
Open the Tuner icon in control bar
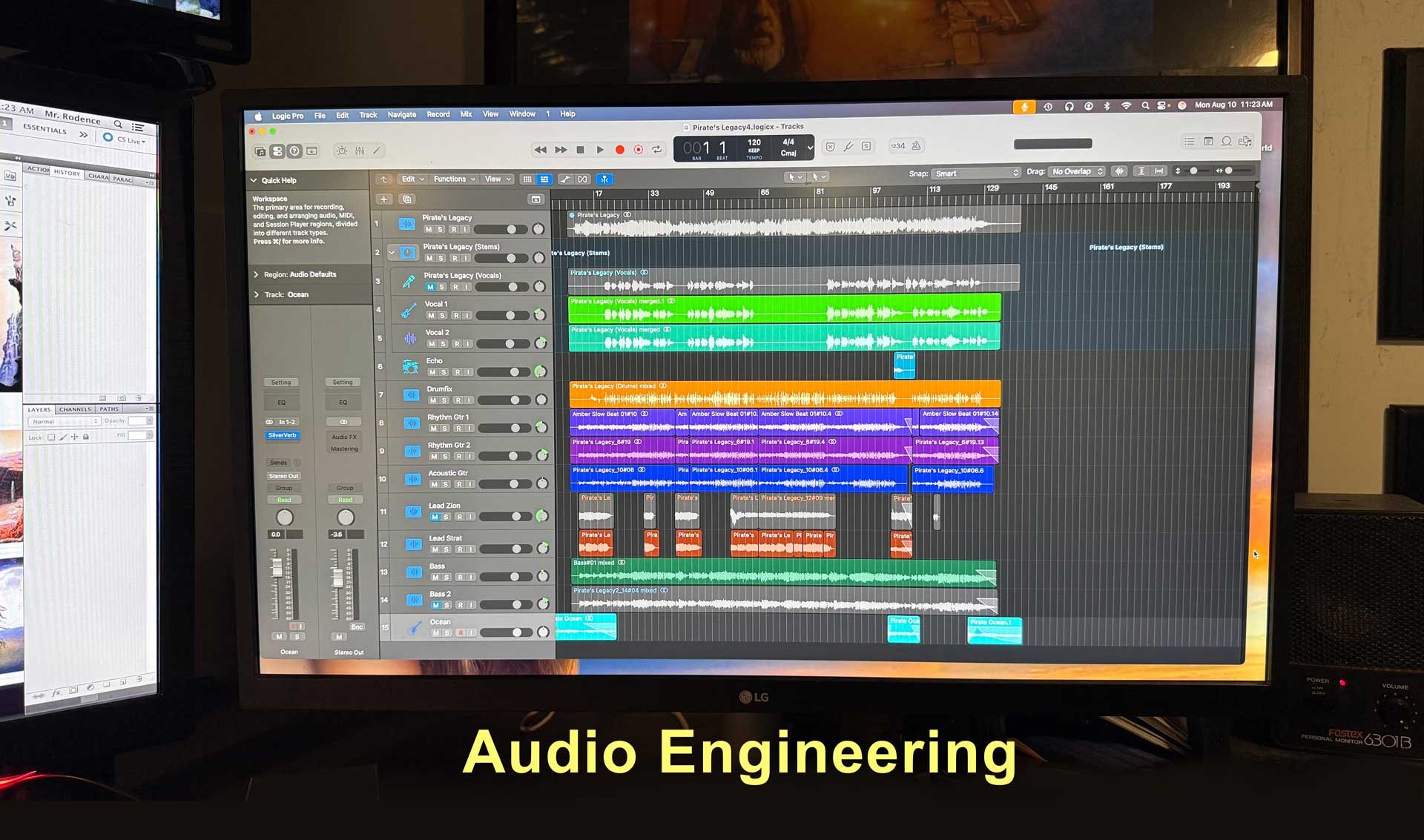(x=848, y=147)
